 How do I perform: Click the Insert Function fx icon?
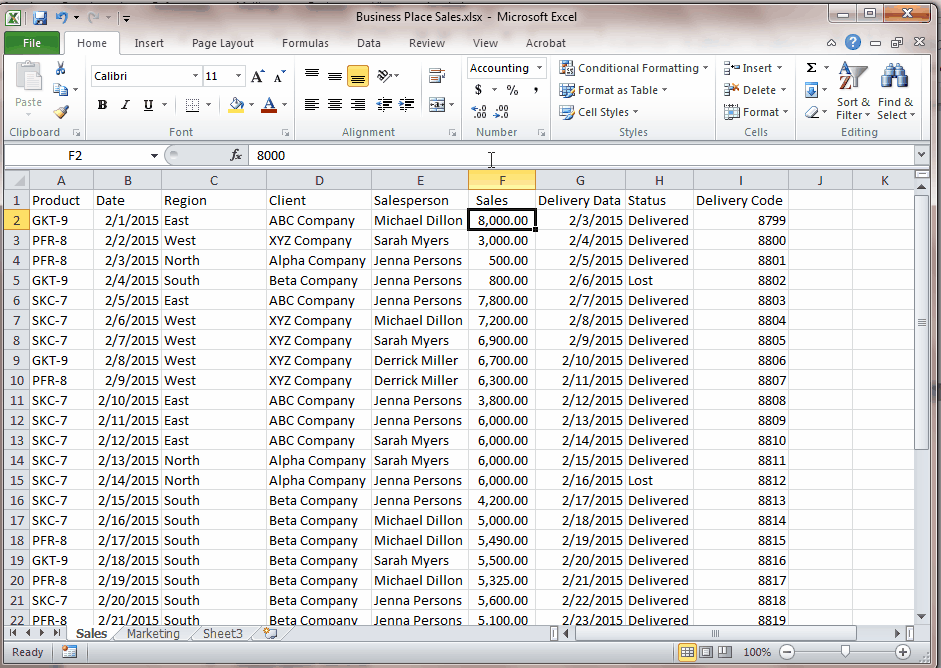pos(236,155)
